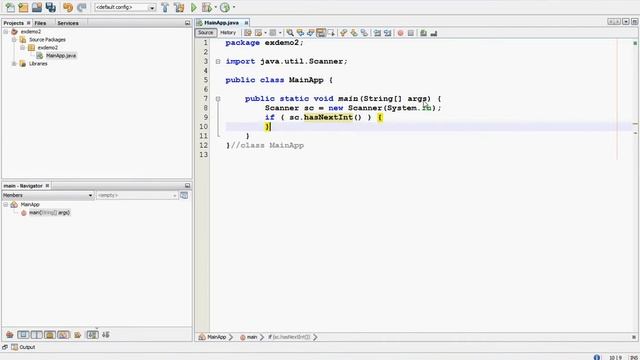640x360 pixels.
Task: Switch to the Projects tab
Action: (14, 23)
